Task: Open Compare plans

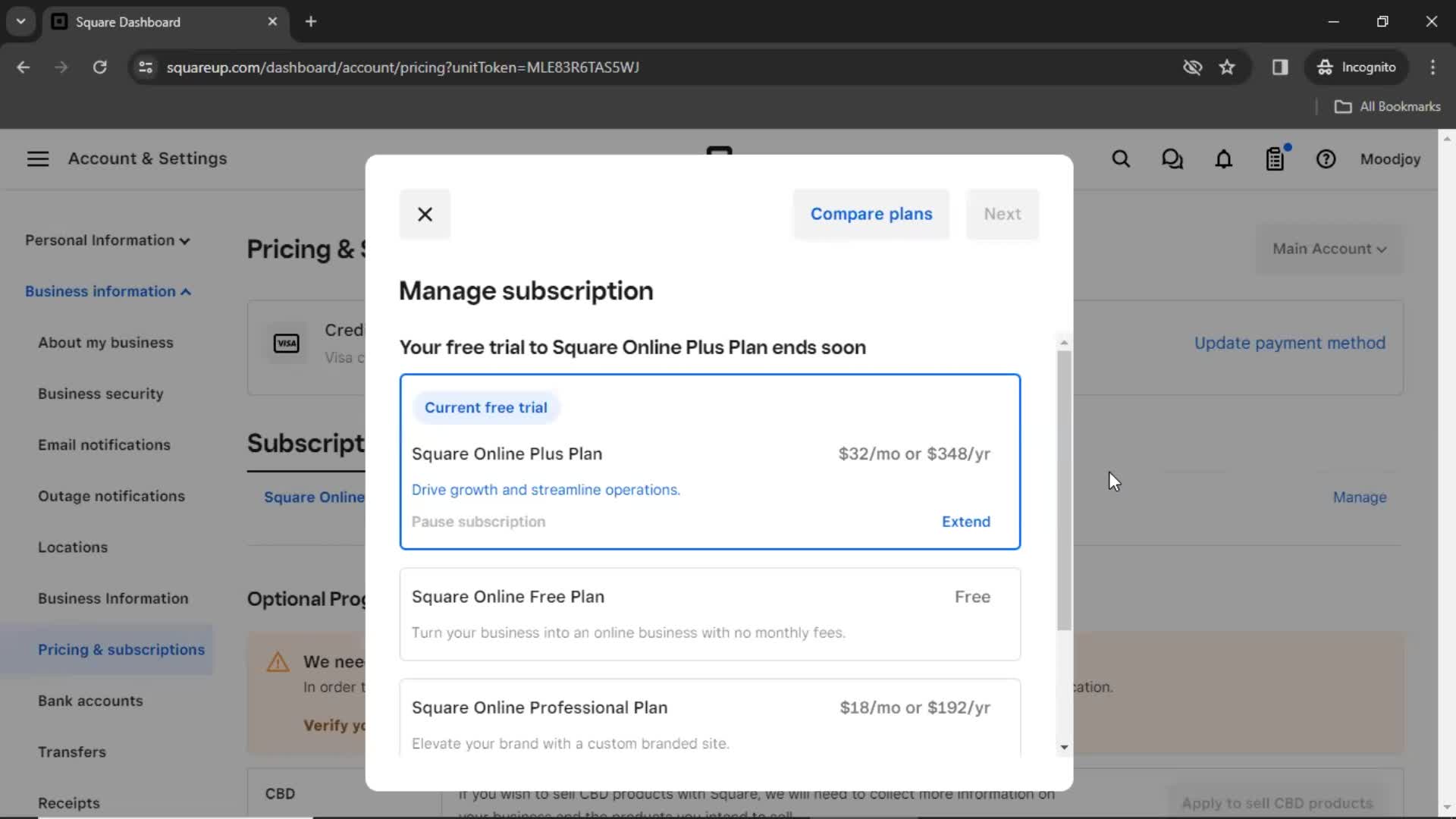Action: click(871, 215)
